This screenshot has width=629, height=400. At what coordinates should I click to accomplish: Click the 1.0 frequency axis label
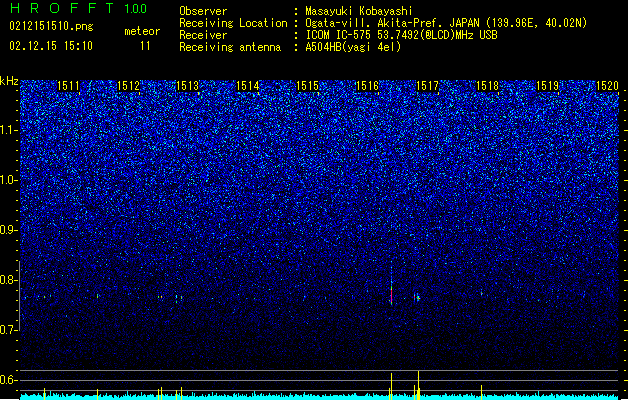(9, 180)
